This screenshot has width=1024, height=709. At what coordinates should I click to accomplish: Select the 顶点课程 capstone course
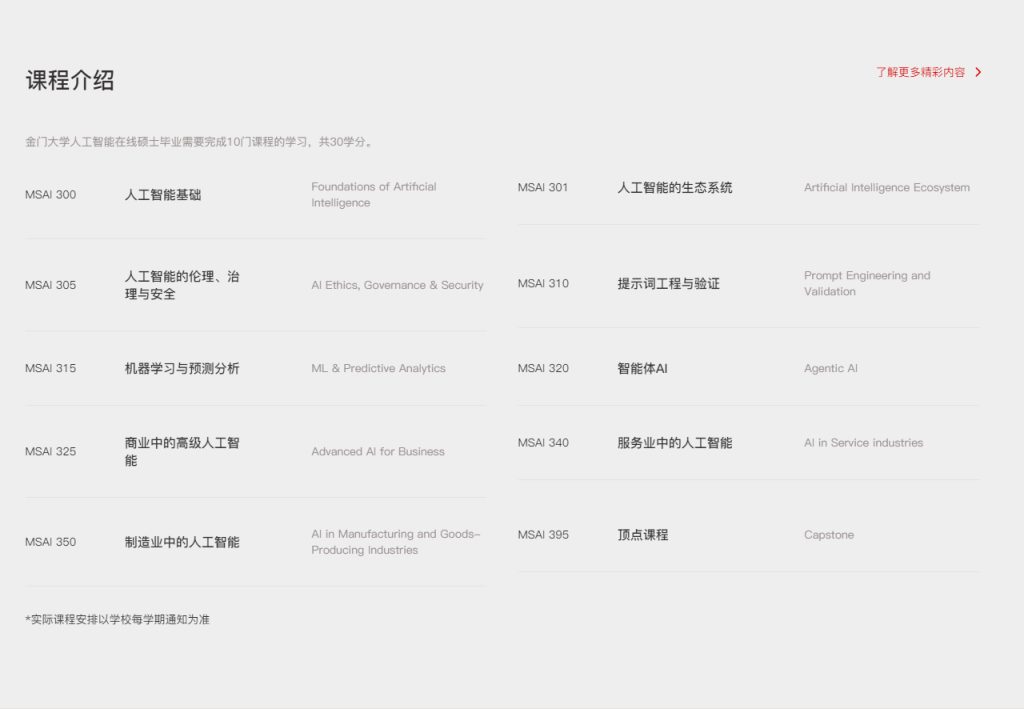coord(643,535)
